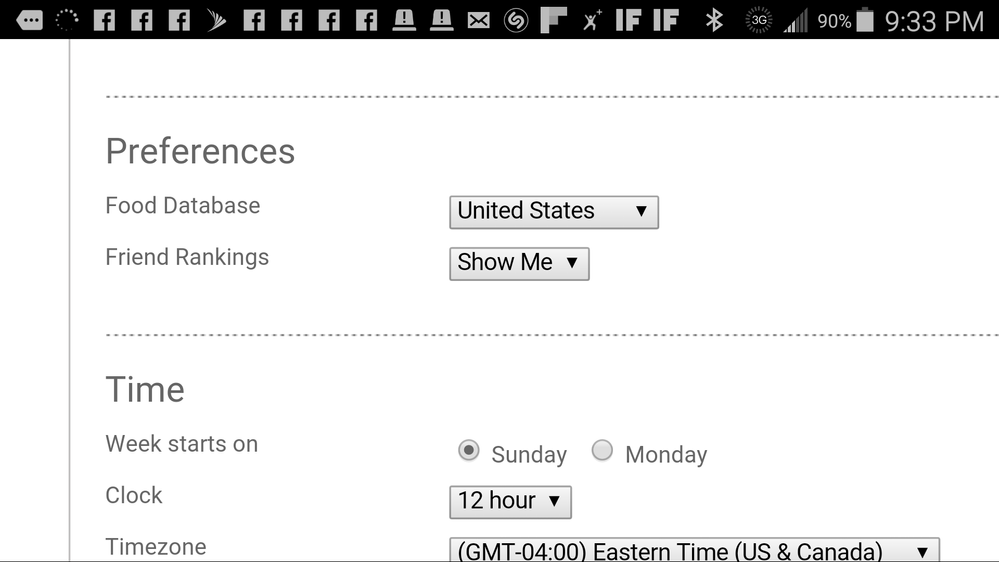
Task: Tap the 9:33 PM clock in status bar
Action: coord(934,22)
